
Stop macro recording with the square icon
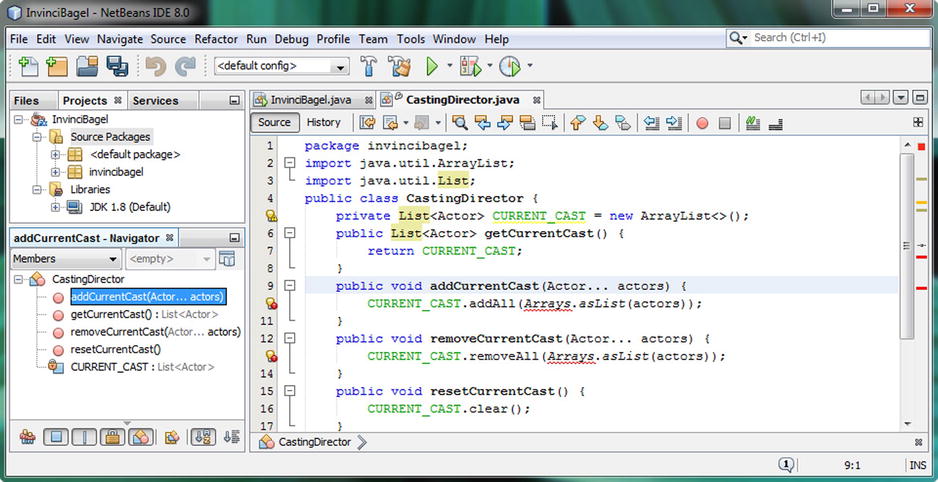coord(724,123)
